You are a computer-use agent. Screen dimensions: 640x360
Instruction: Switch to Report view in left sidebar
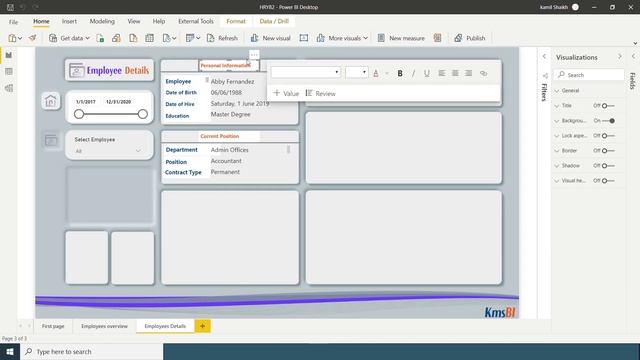click(x=9, y=55)
